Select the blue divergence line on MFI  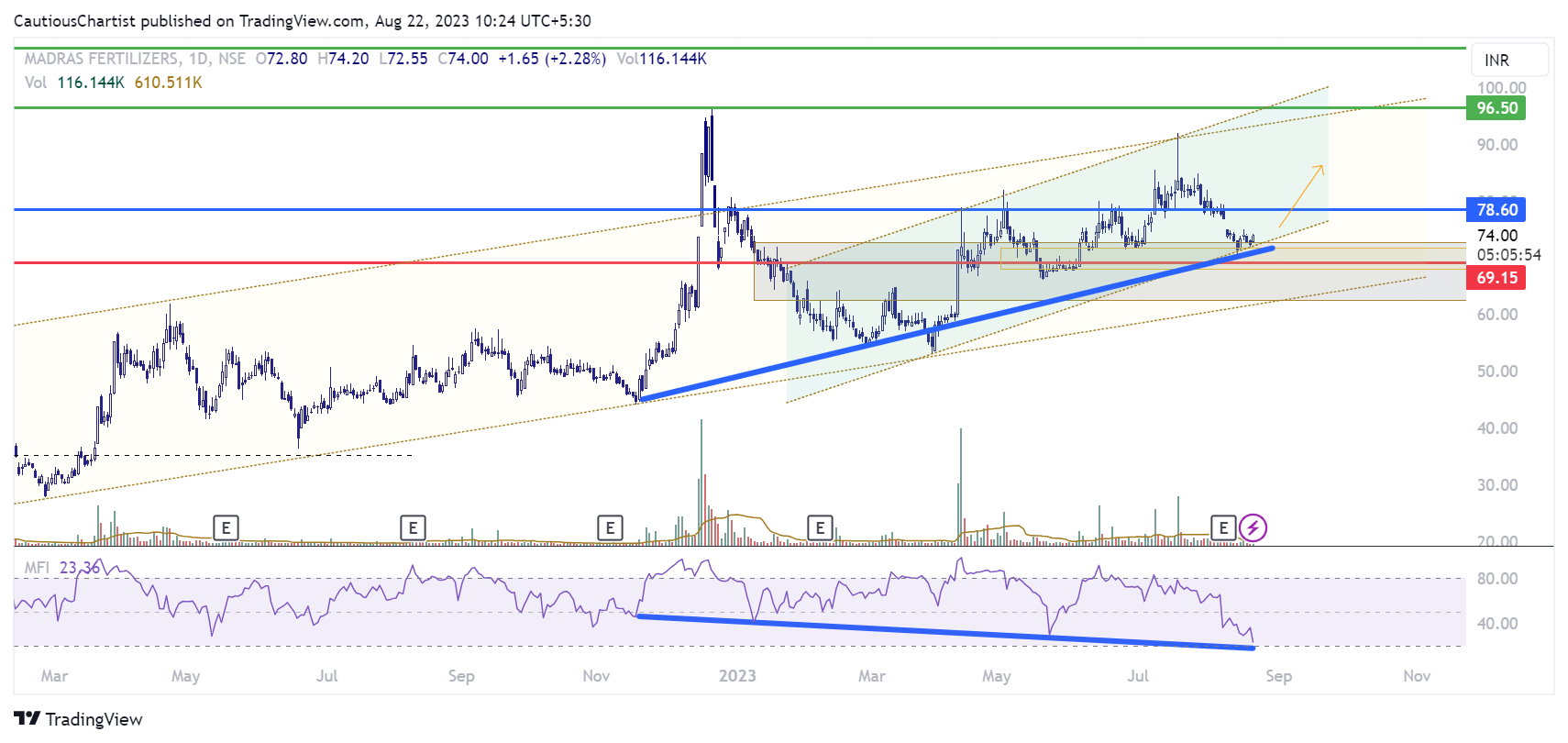point(945,632)
